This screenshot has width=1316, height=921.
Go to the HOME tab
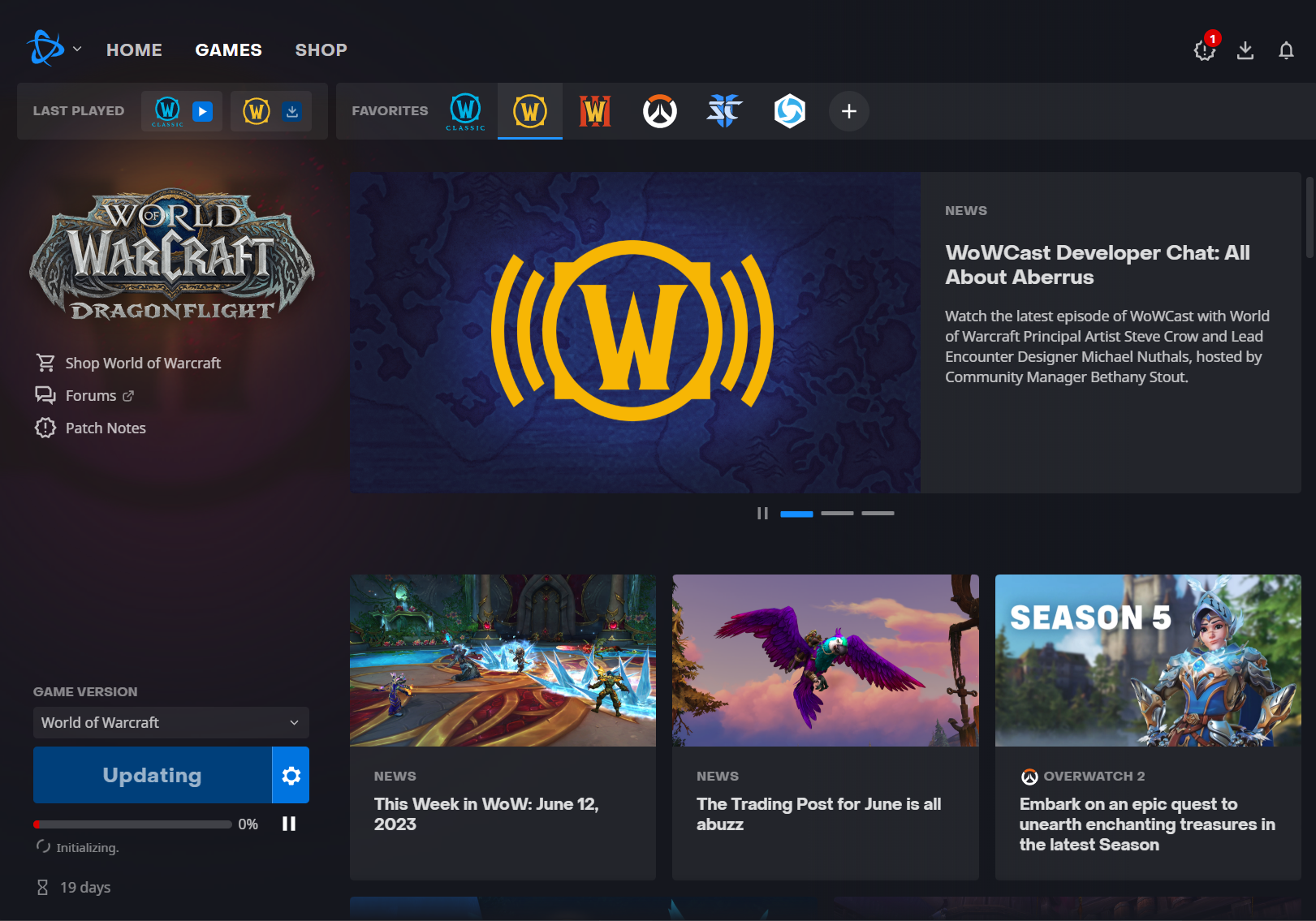coord(134,49)
